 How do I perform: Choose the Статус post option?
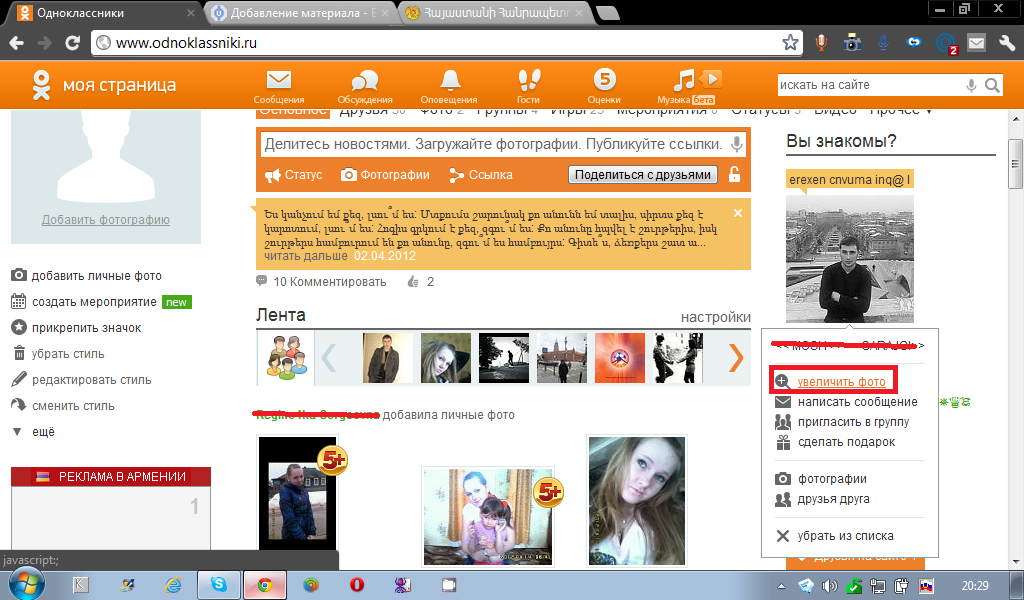[x=294, y=174]
